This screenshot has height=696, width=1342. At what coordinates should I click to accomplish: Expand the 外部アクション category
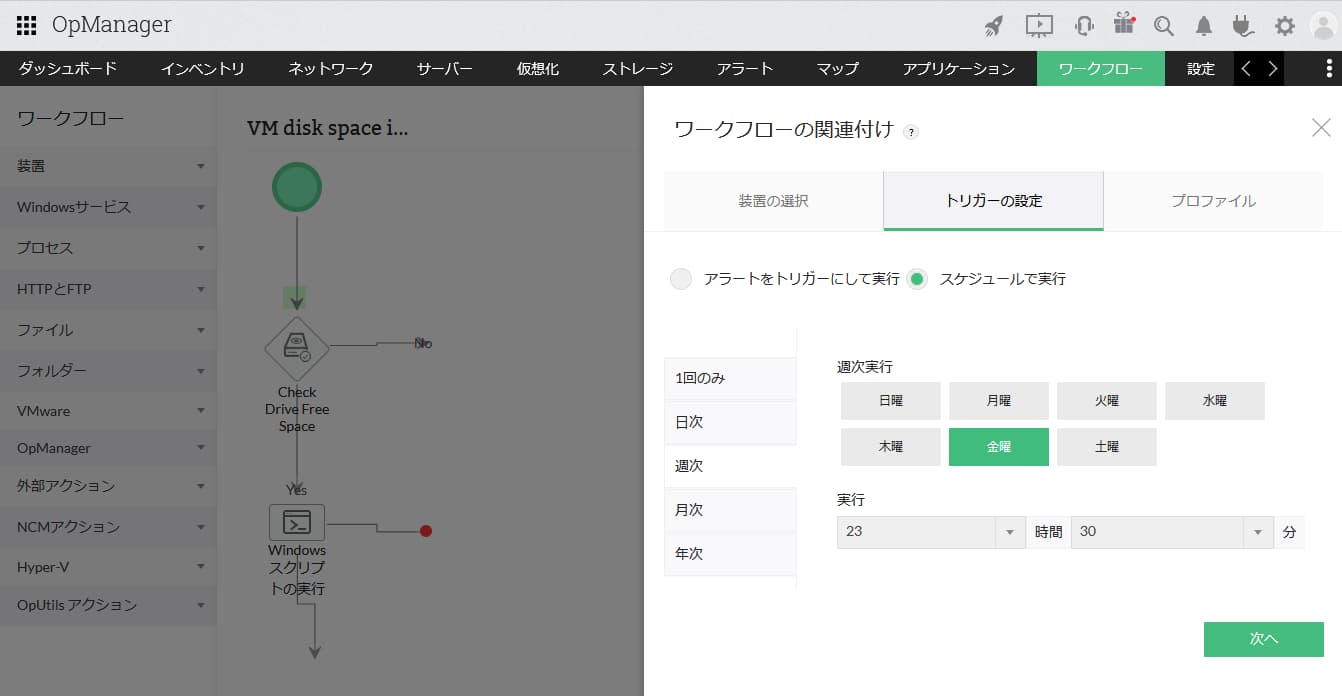[108, 486]
